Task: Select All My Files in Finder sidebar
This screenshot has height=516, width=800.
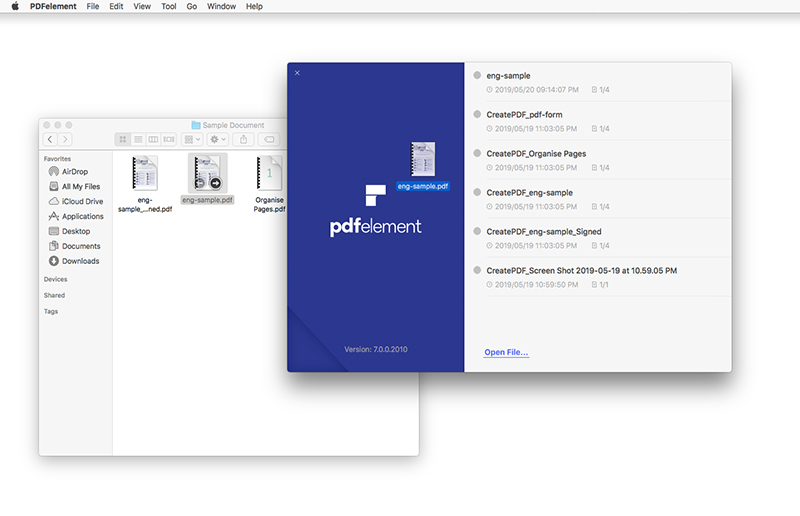Action: coord(75,186)
